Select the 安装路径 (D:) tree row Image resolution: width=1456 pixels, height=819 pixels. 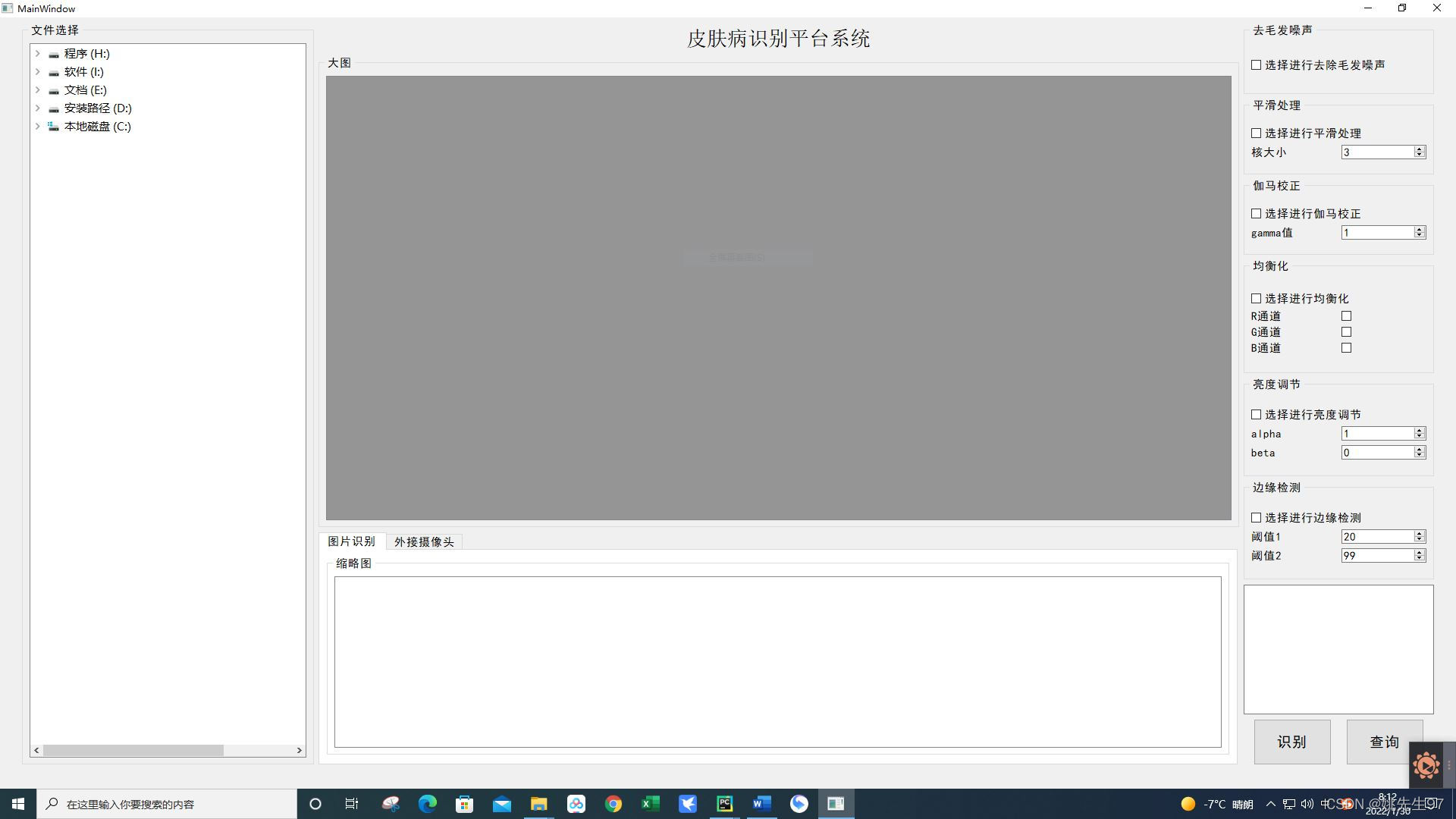[x=98, y=108]
